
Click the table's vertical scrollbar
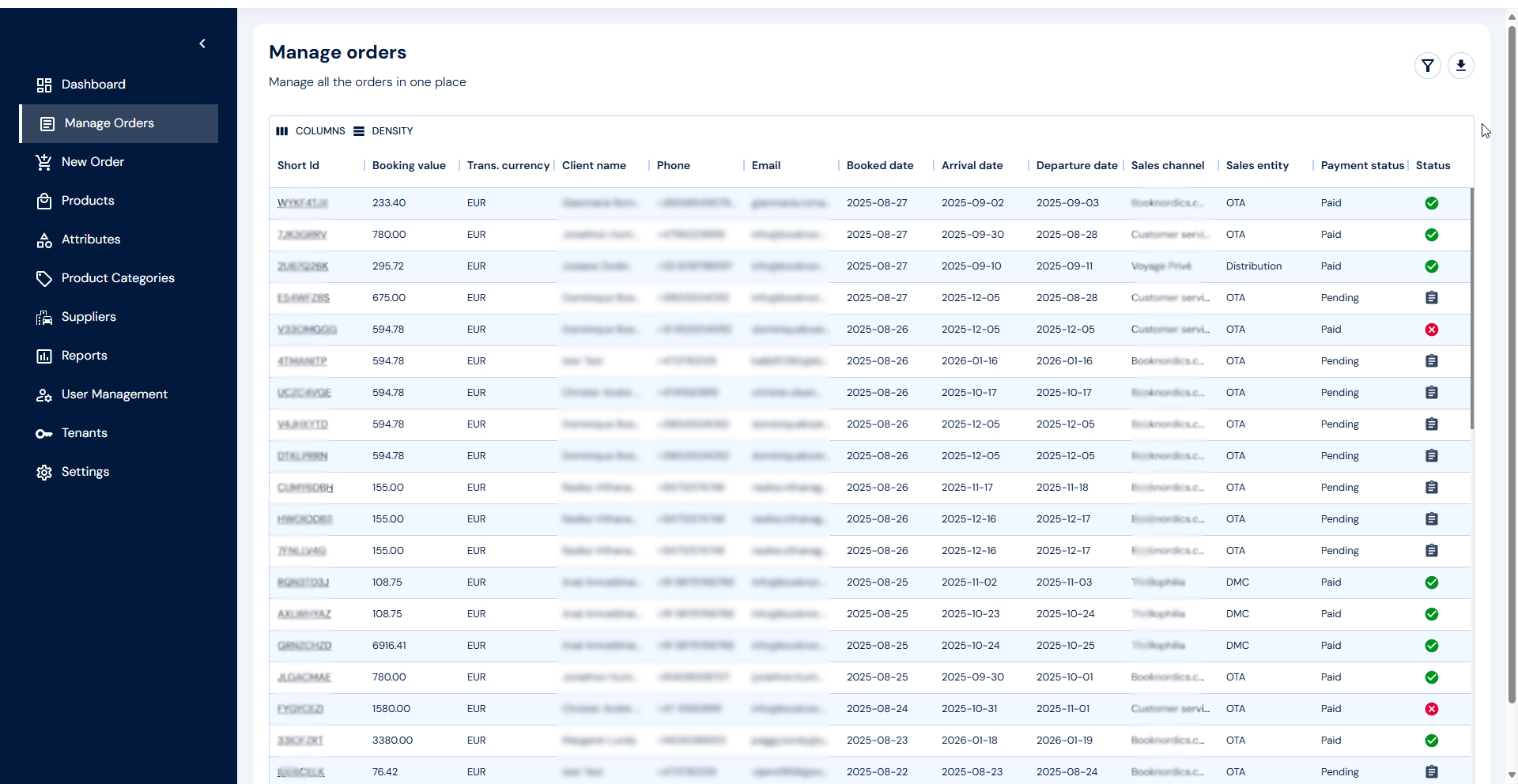click(1471, 308)
